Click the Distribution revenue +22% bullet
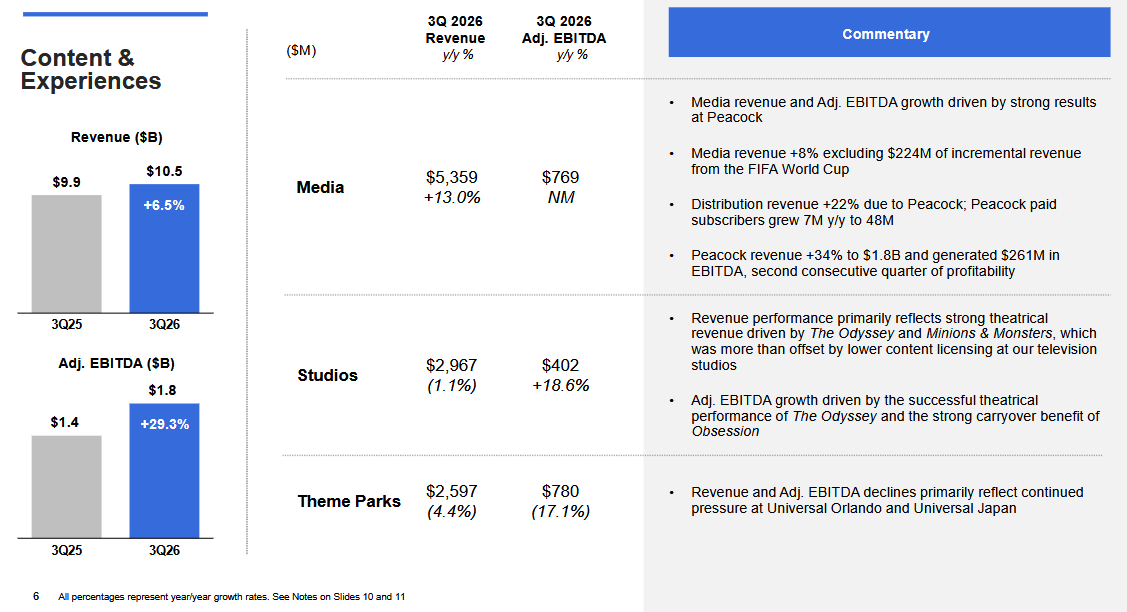The image size is (1127, 612). (874, 212)
